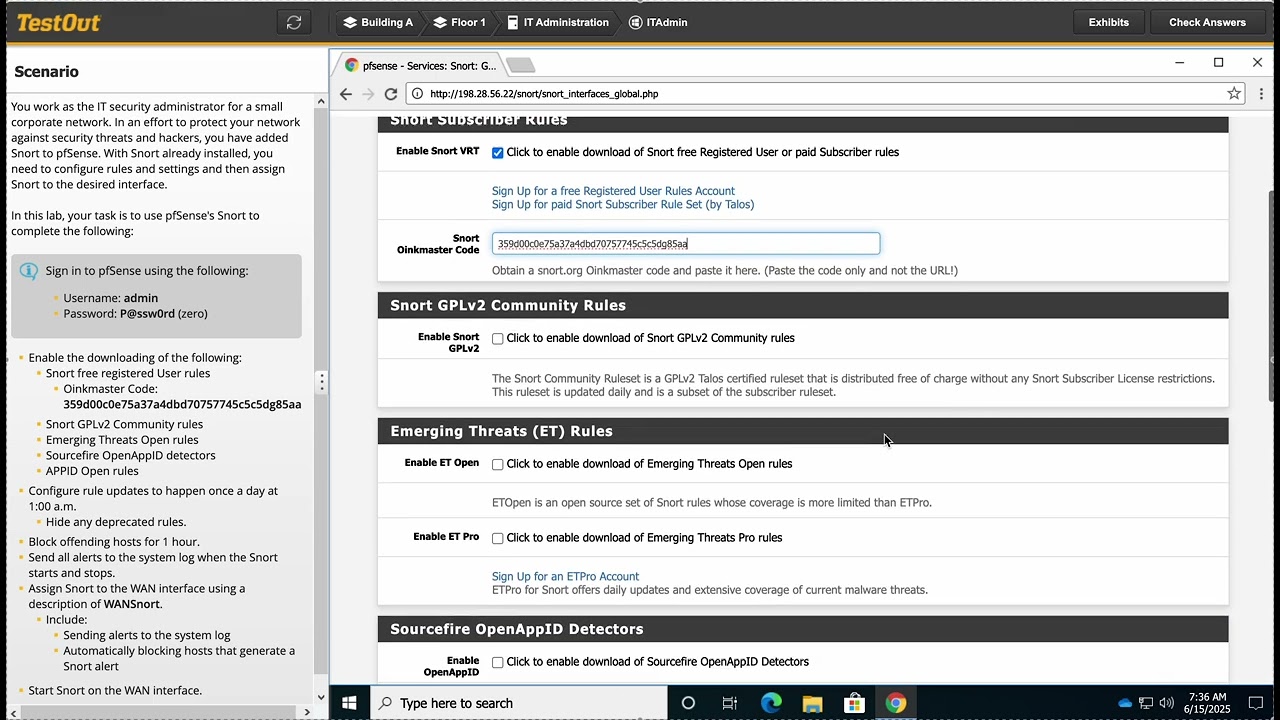Click the scenario panel scroll up arrow
The width and height of the screenshot is (1280, 720).
pyautogui.click(x=321, y=101)
